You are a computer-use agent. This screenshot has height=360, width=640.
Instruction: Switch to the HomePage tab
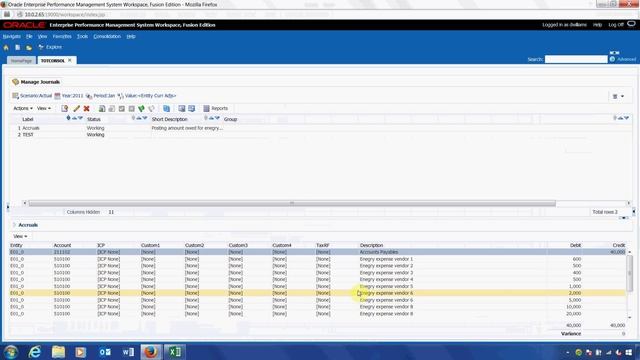[21, 60]
